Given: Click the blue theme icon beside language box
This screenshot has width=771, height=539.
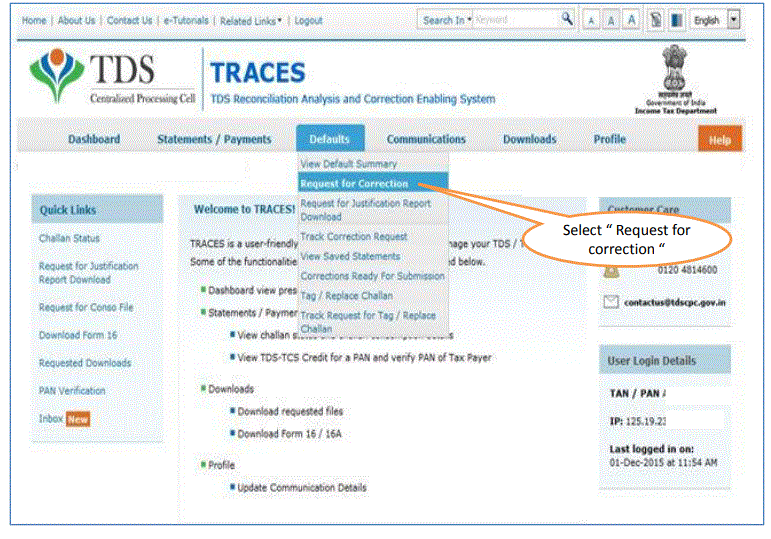Looking at the screenshot, I should point(676,20).
